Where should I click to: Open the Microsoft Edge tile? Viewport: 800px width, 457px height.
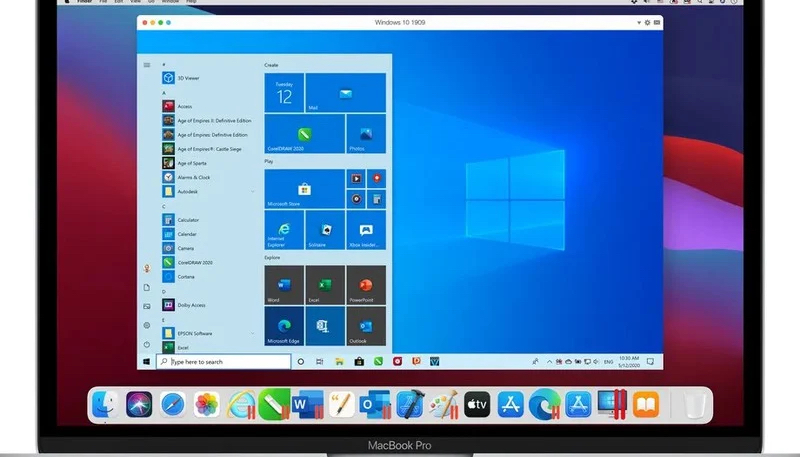coord(284,326)
